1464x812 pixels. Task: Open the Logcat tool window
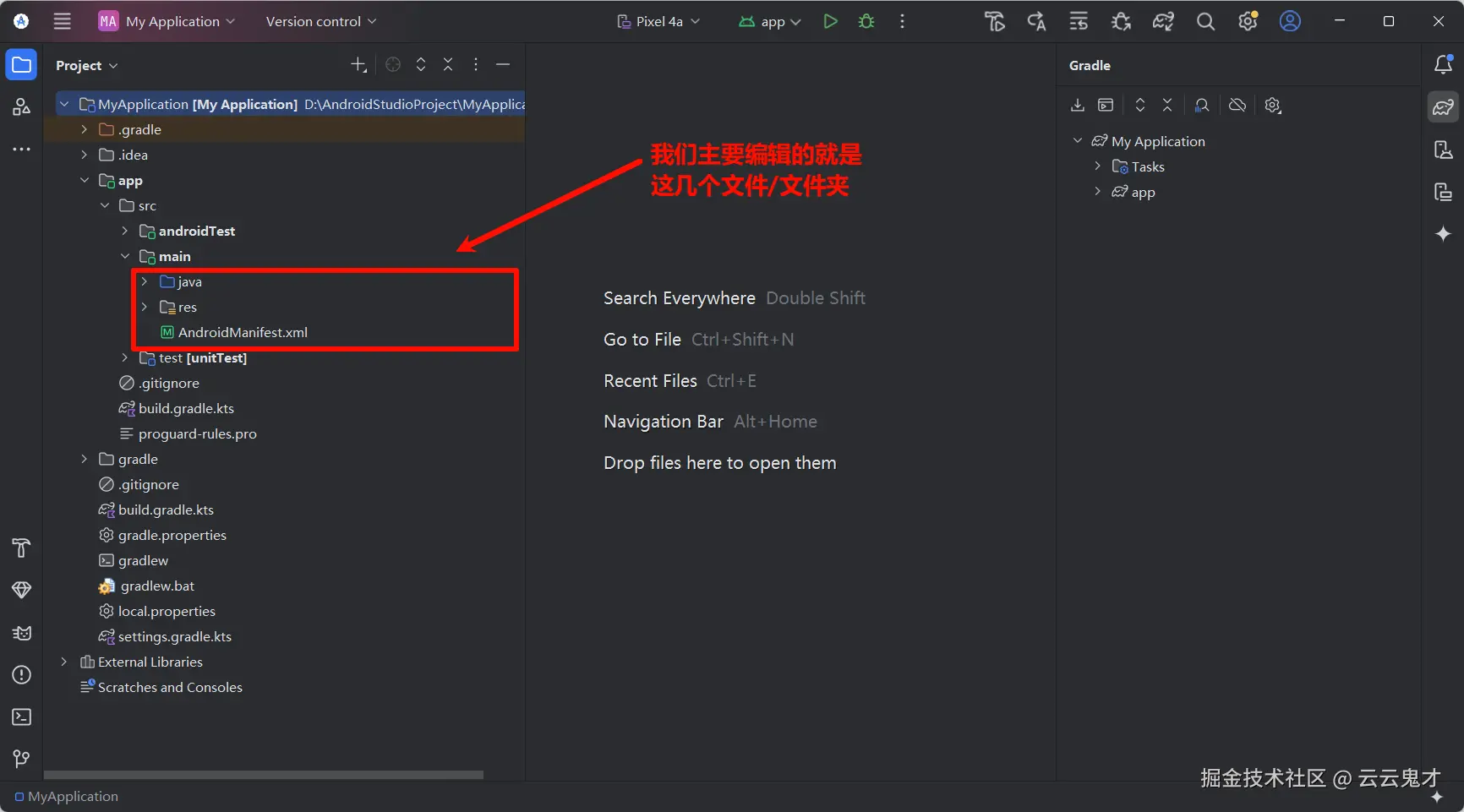tap(21, 632)
